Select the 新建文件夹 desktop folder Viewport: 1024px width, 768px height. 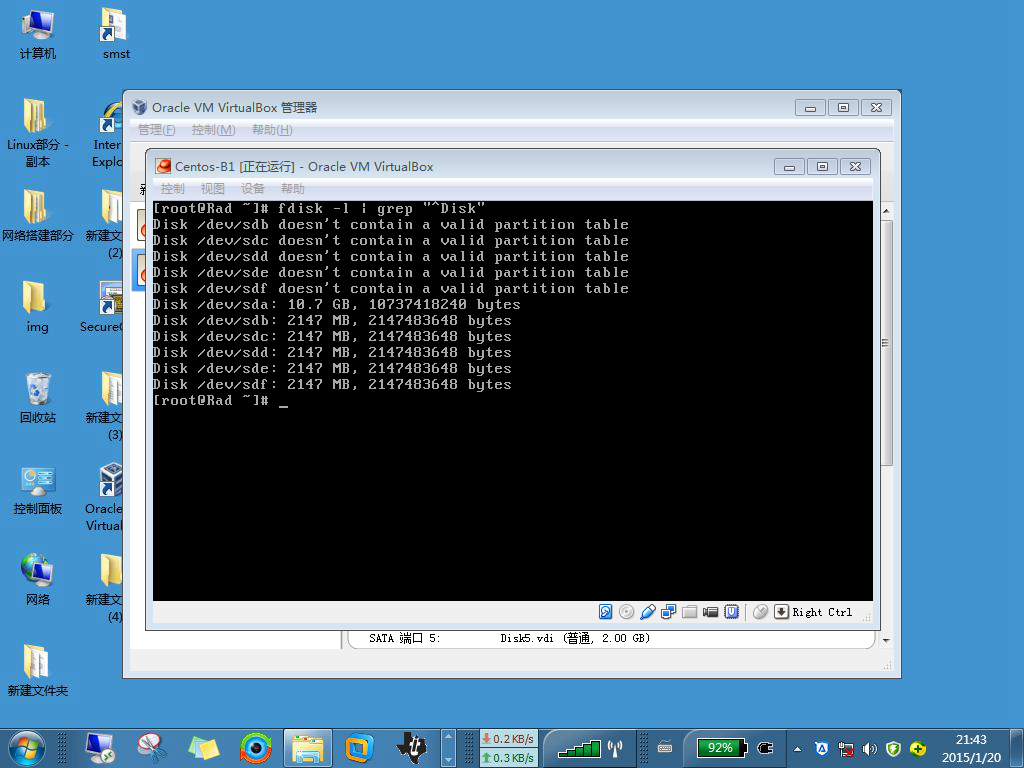tap(37, 671)
